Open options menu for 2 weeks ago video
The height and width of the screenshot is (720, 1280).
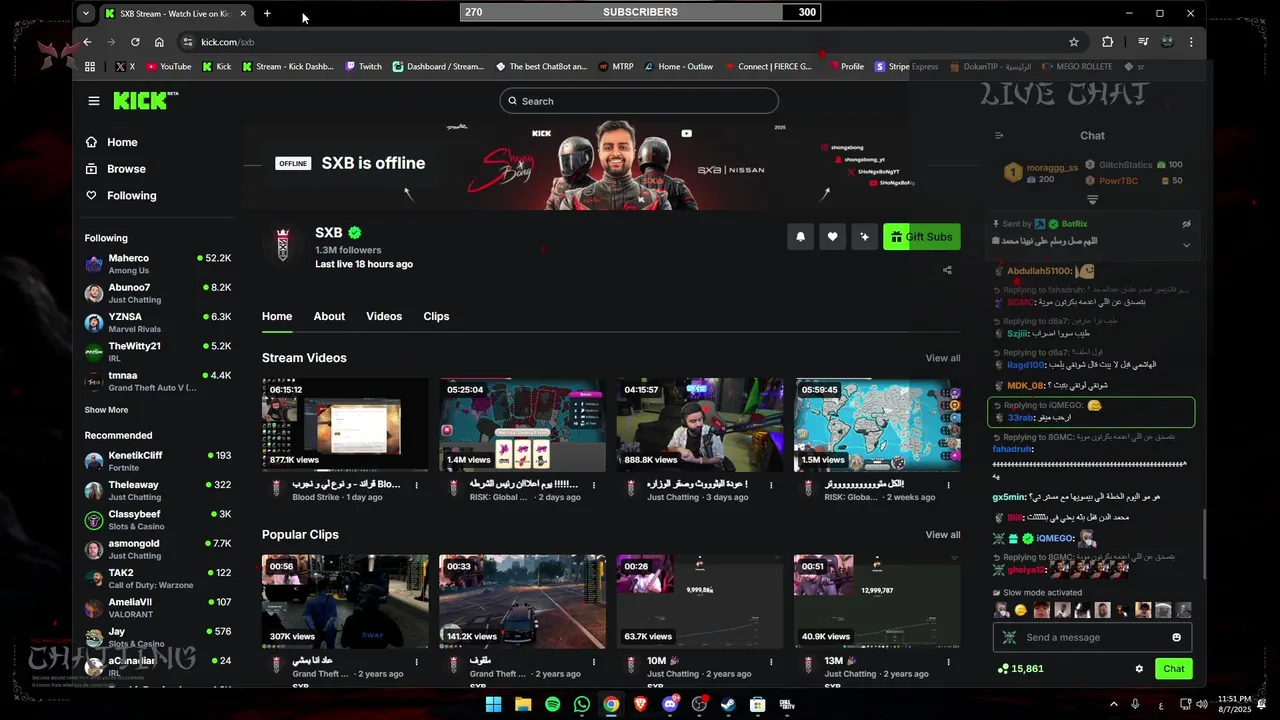pyautogui.click(x=948, y=485)
